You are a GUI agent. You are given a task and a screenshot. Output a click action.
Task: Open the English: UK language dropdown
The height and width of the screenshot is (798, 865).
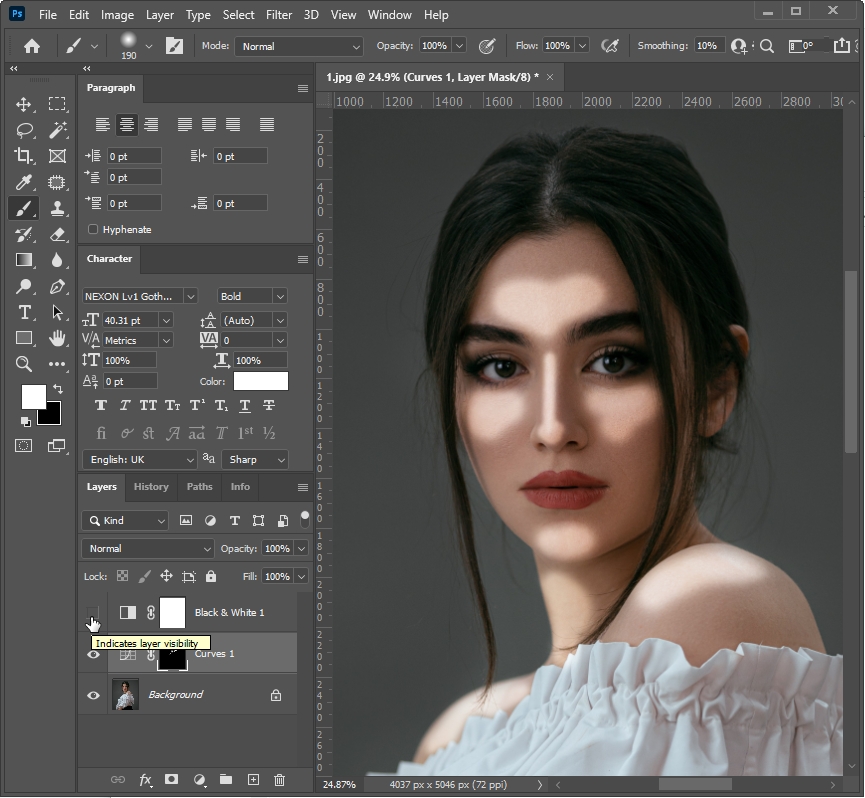click(x=140, y=459)
